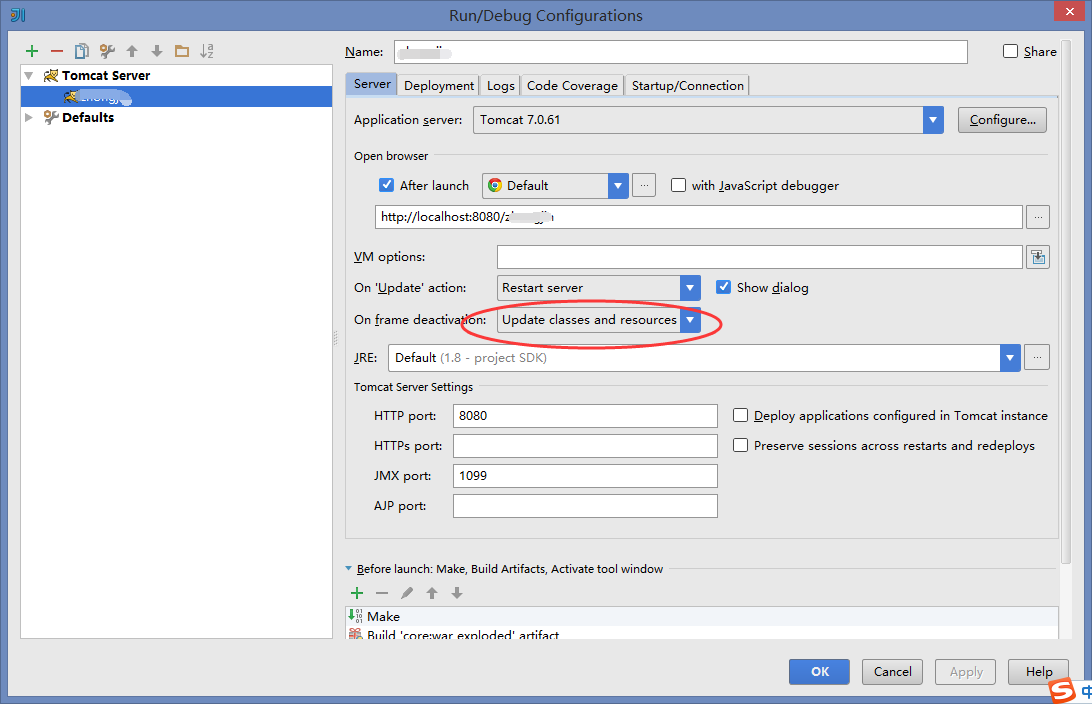The height and width of the screenshot is (704, 1092).
Task: Select the highlighted configuration under Tomcat Server
Action: coord(176,96)
